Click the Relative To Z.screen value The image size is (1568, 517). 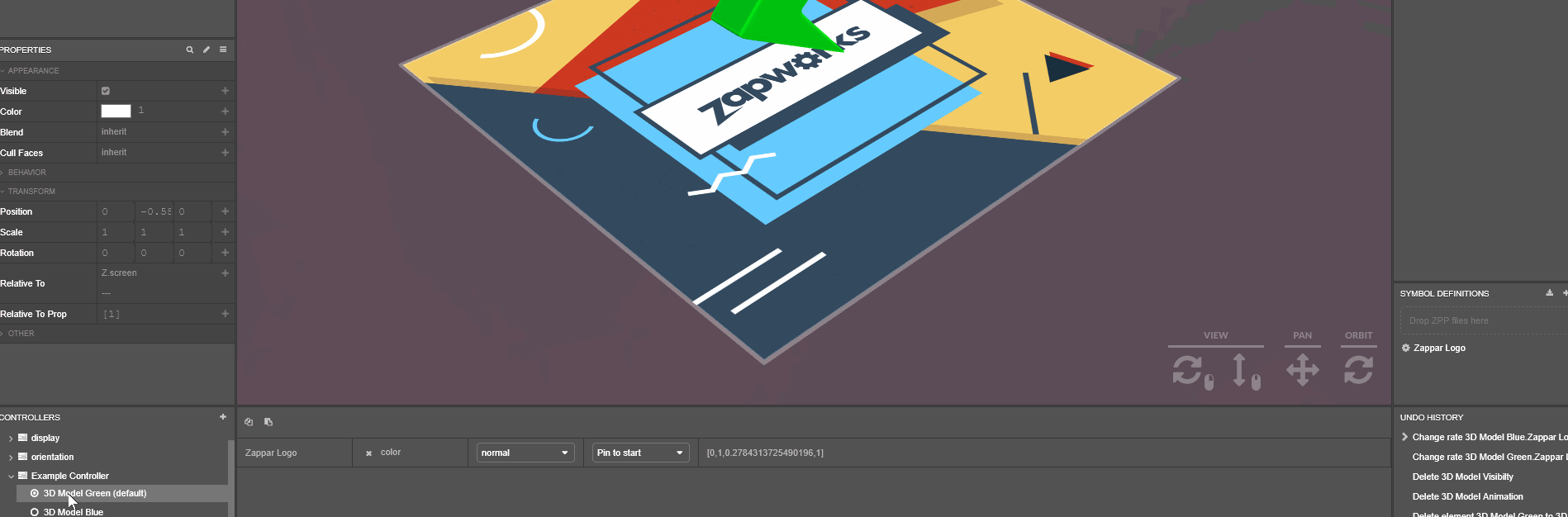(x=119, y=273)
